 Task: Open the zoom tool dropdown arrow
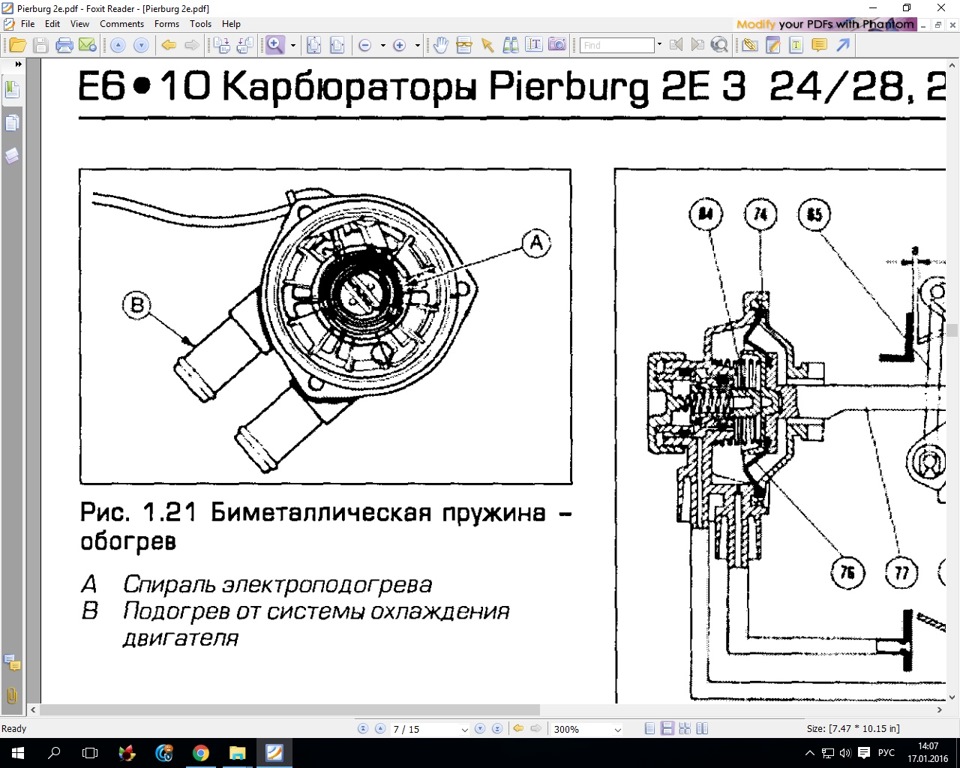tap(293, 45)
